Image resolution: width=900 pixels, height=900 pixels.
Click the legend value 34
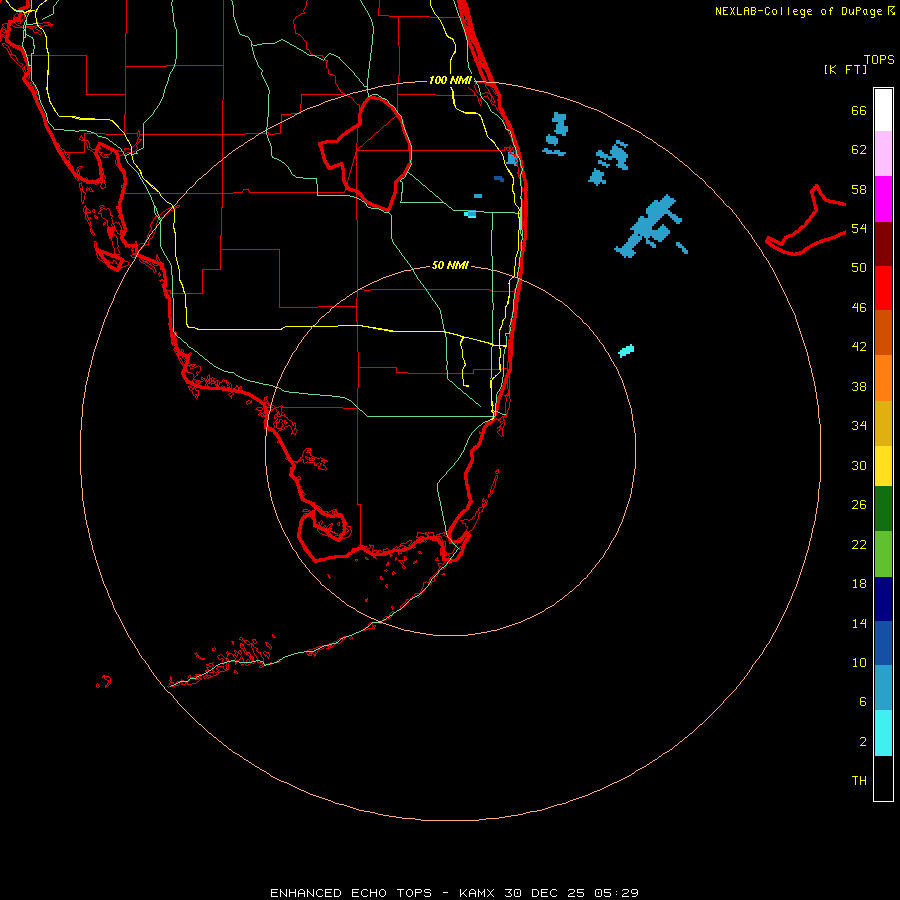859,426
